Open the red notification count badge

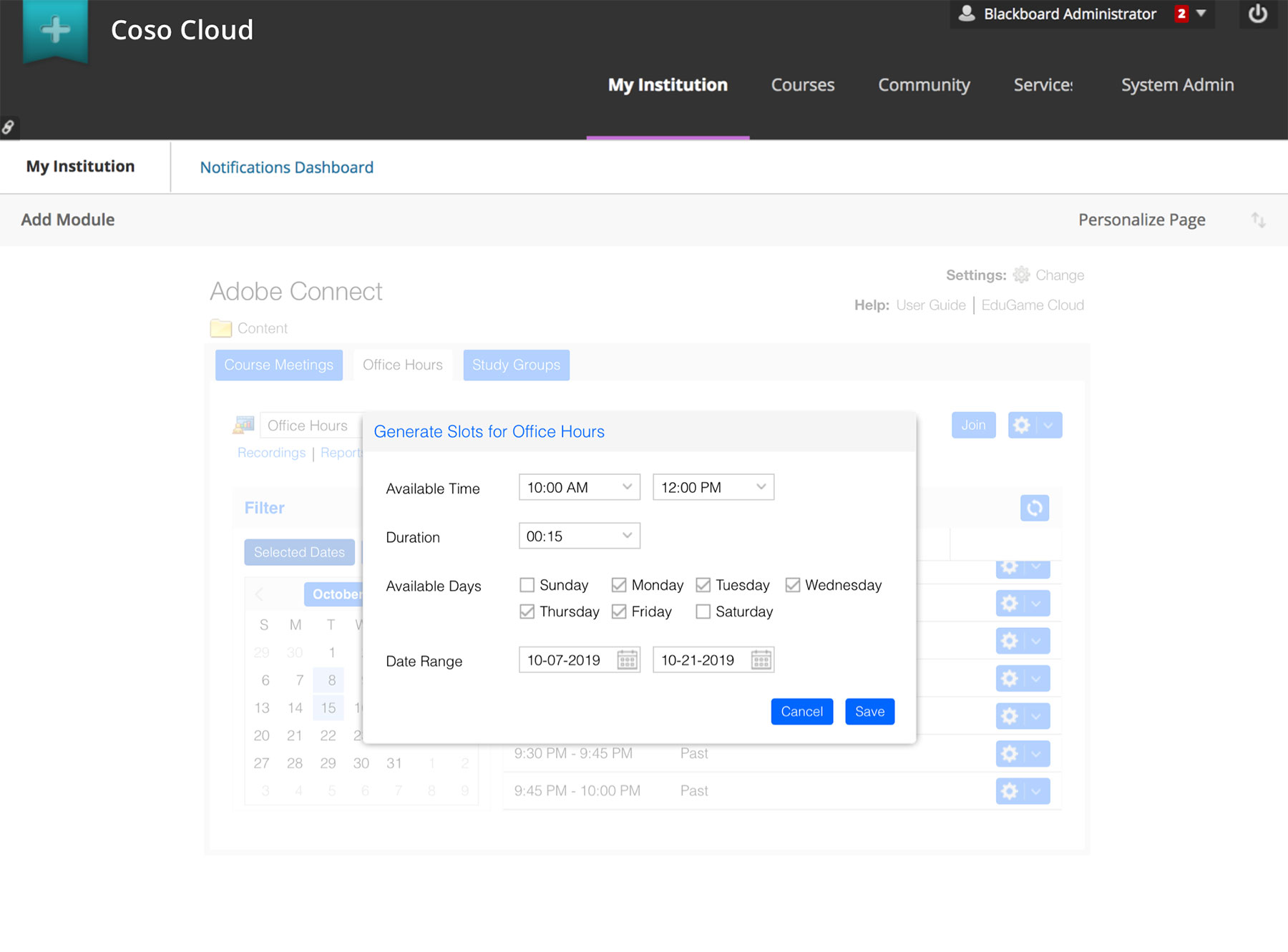pos(1181,14)
